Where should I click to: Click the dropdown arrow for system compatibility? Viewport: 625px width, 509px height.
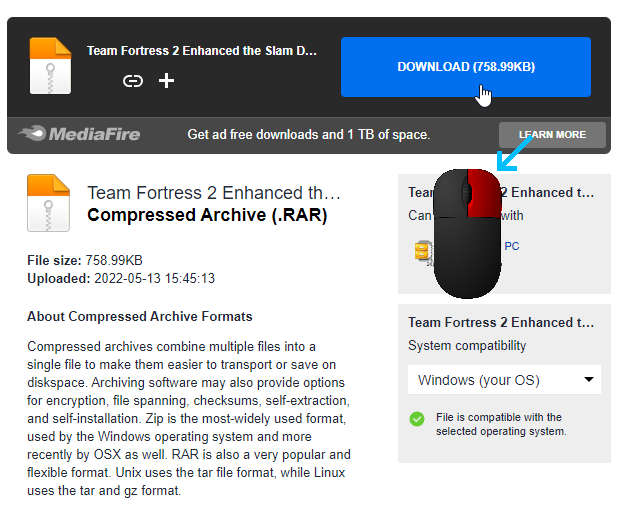tap(589, 379)
